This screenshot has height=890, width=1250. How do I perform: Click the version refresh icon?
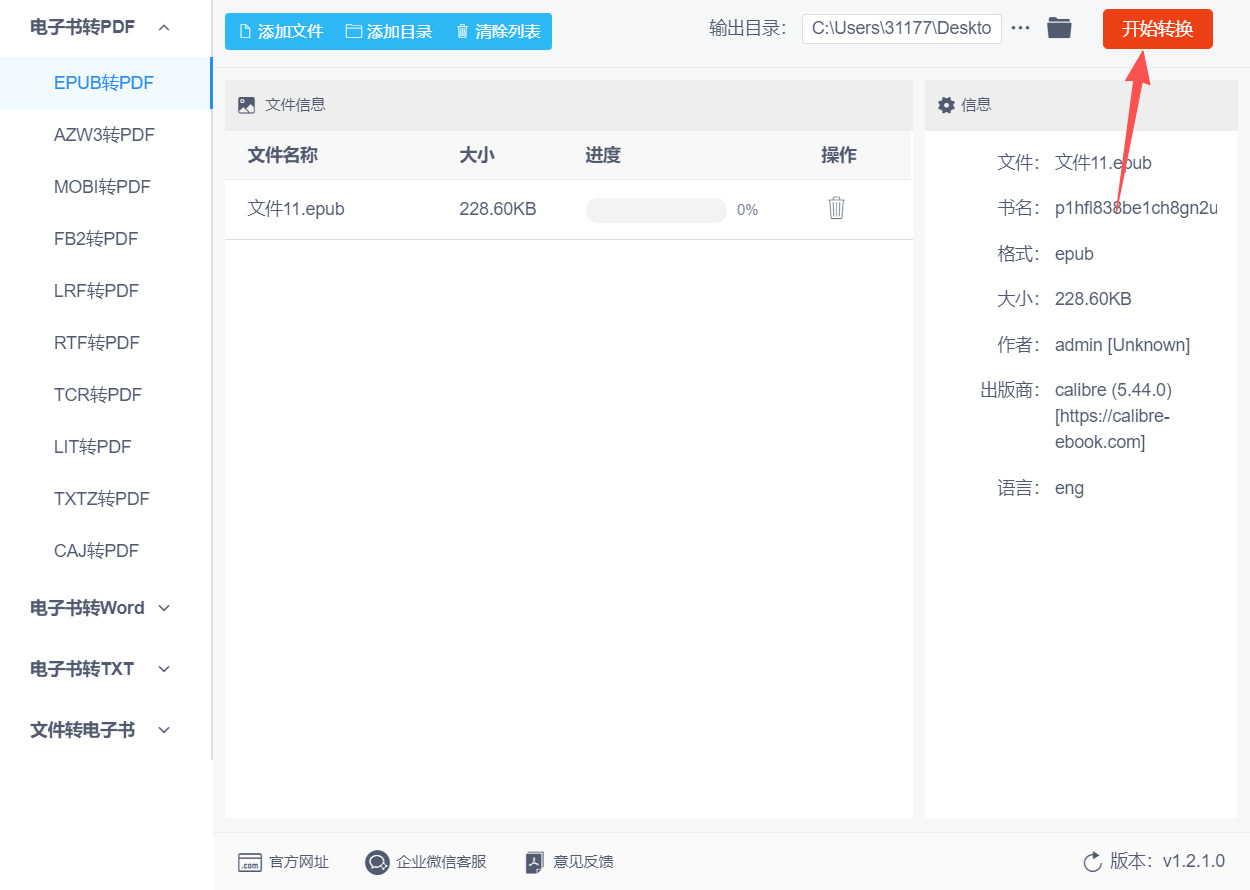[1092, 862]
